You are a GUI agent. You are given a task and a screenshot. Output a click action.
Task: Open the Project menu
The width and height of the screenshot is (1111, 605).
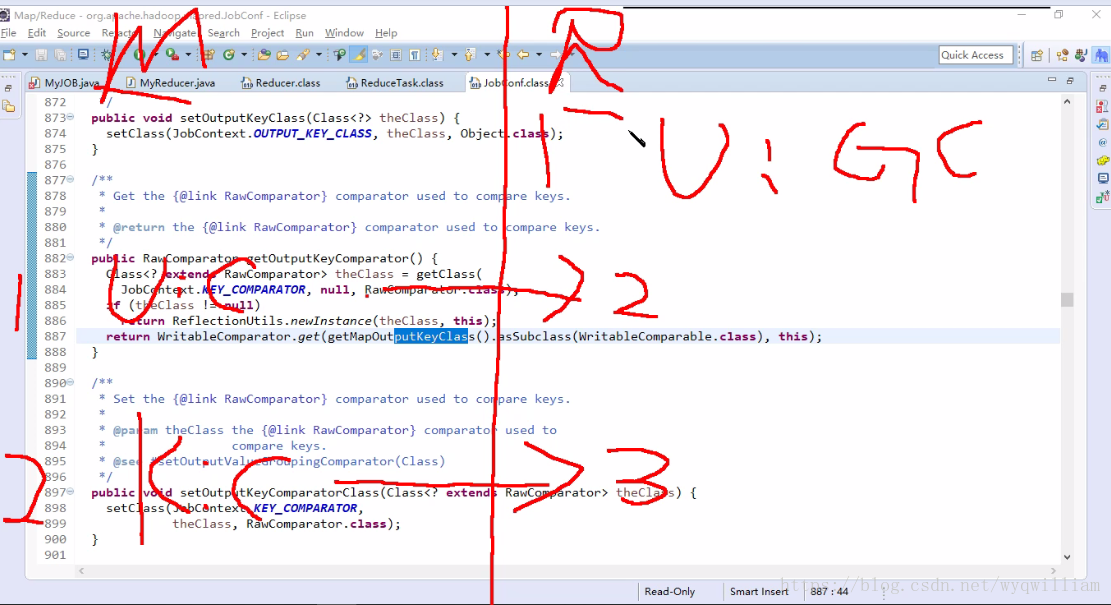(x=267, y=33)
